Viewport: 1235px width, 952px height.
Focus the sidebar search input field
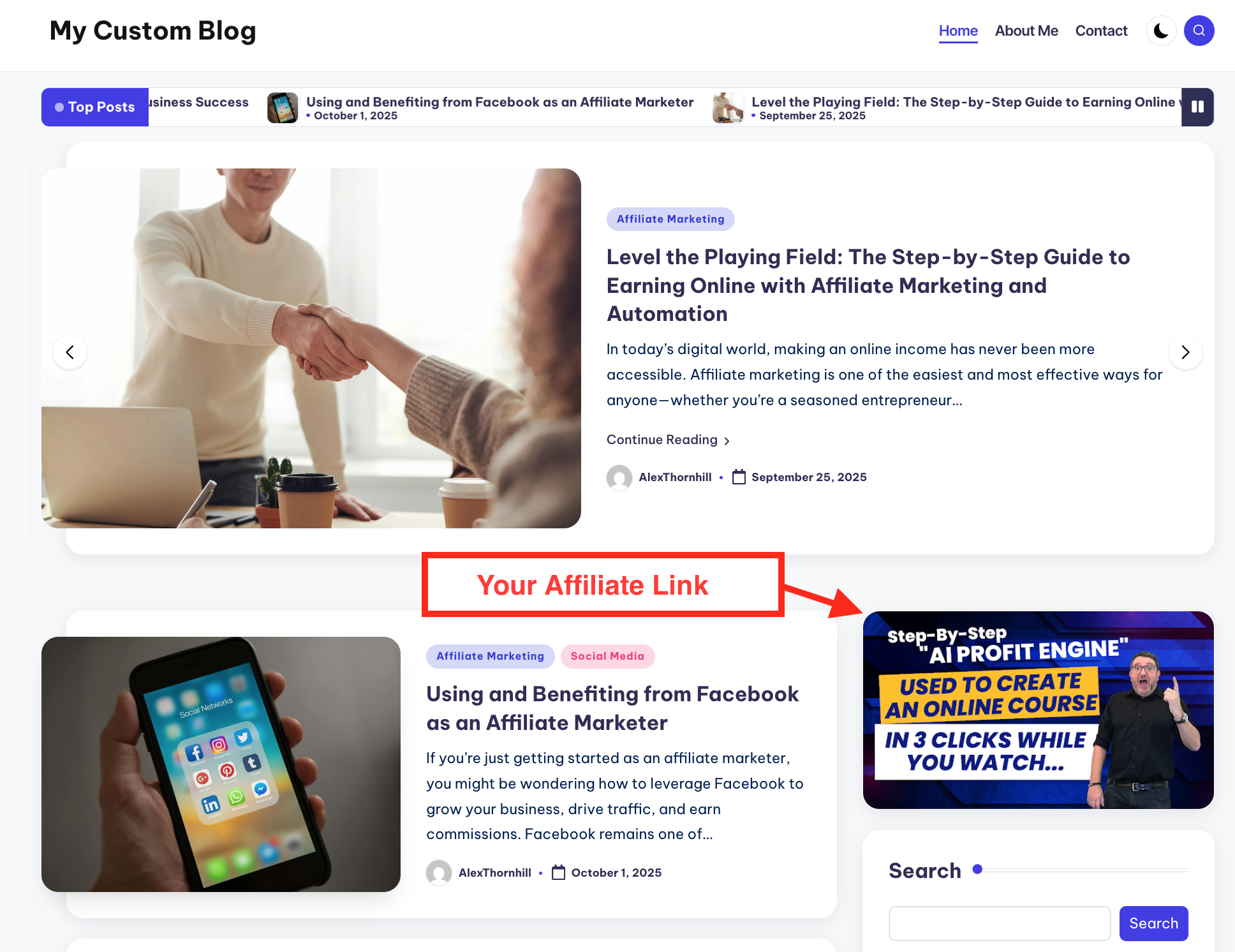(x=1000, y=923)
